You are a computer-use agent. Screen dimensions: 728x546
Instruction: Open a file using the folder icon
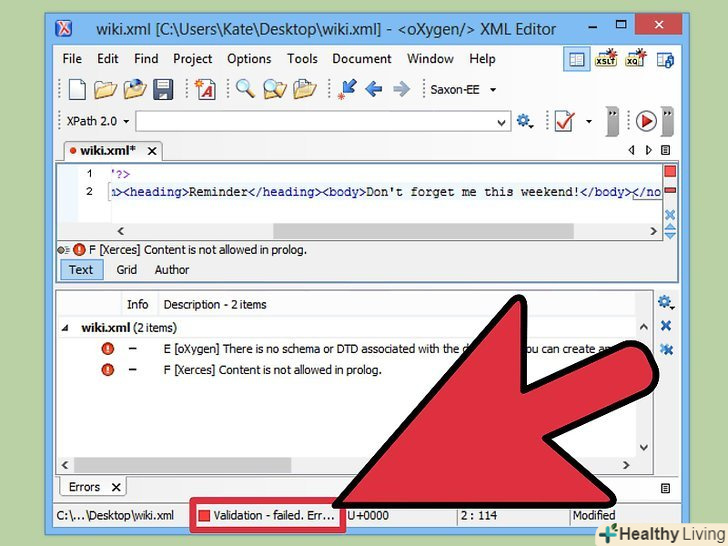pos(105,89)
